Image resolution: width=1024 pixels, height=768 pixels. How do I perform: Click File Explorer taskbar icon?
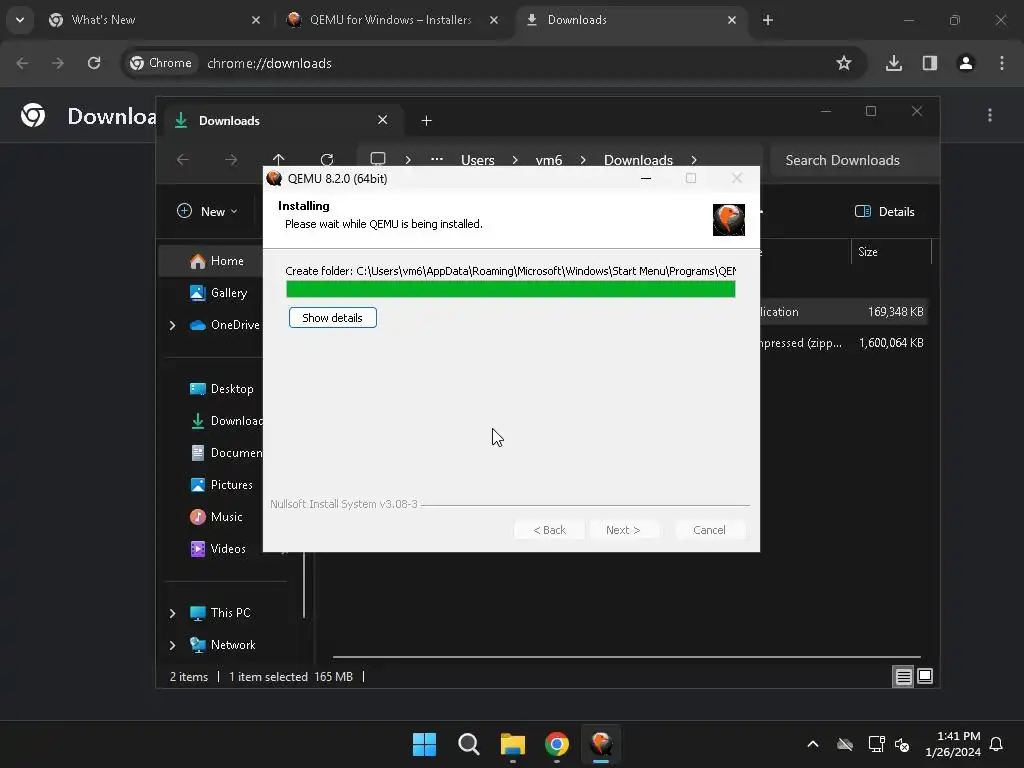[513, 744]
